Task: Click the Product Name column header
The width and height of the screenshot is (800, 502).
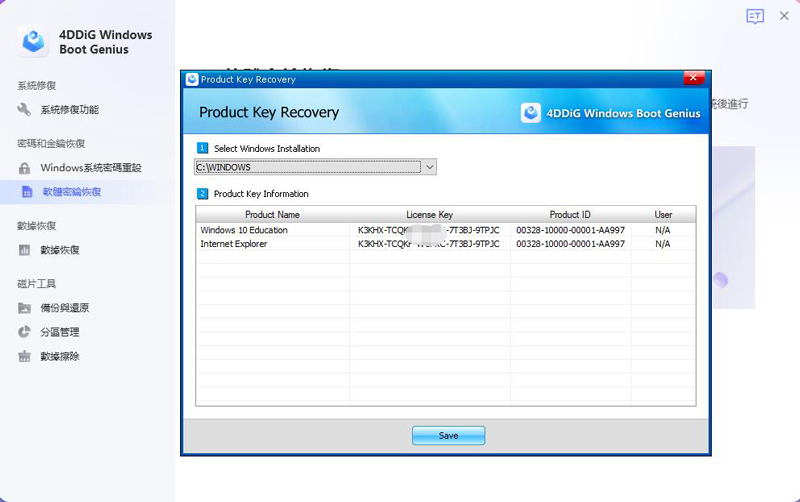Action: (x=272, y=214)
